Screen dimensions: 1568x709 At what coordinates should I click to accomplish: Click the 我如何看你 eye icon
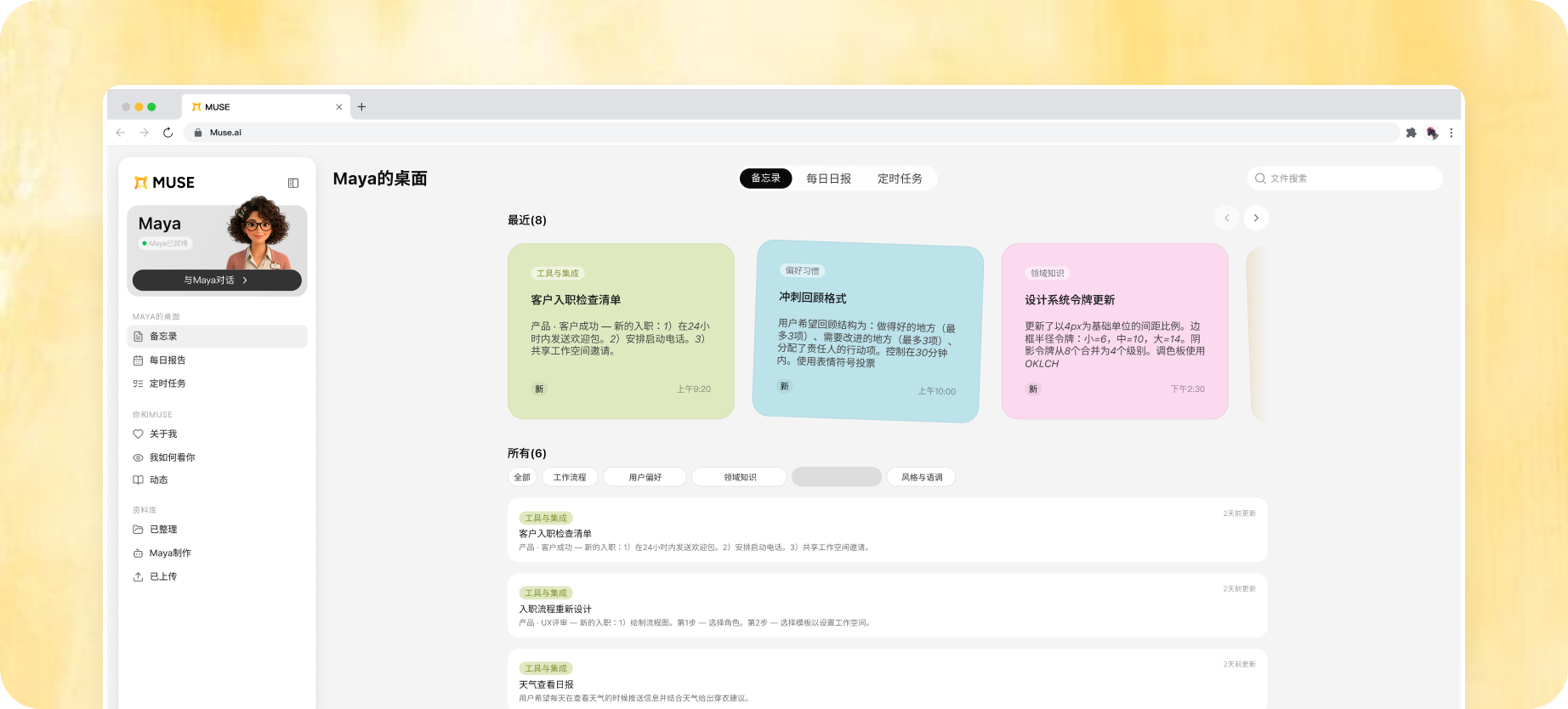pyautogui.click(x=138, y=457)
